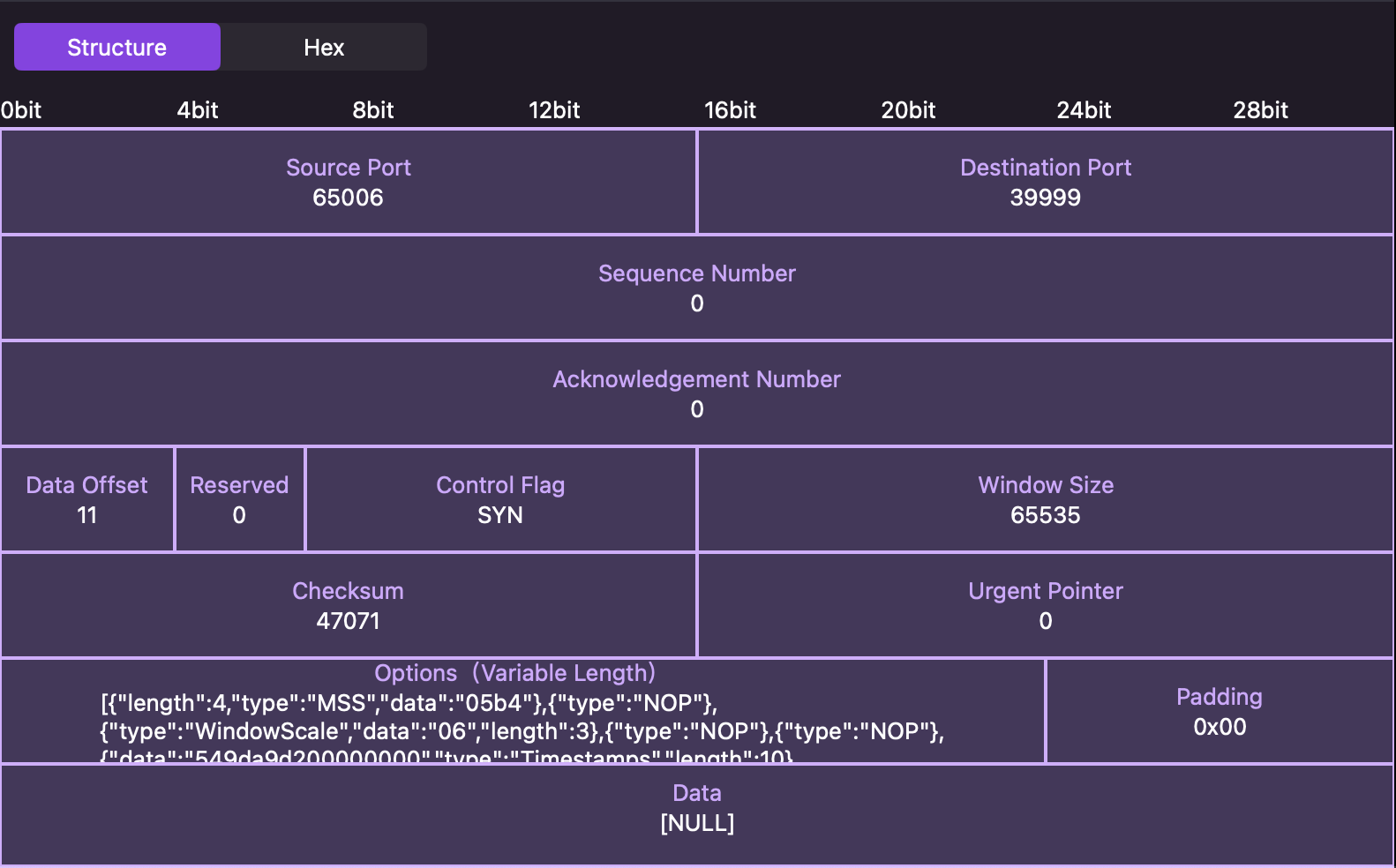Select the Urgent Pointer cell
This screenshot has width=1396, height=868.
[x=1046, y=605]
